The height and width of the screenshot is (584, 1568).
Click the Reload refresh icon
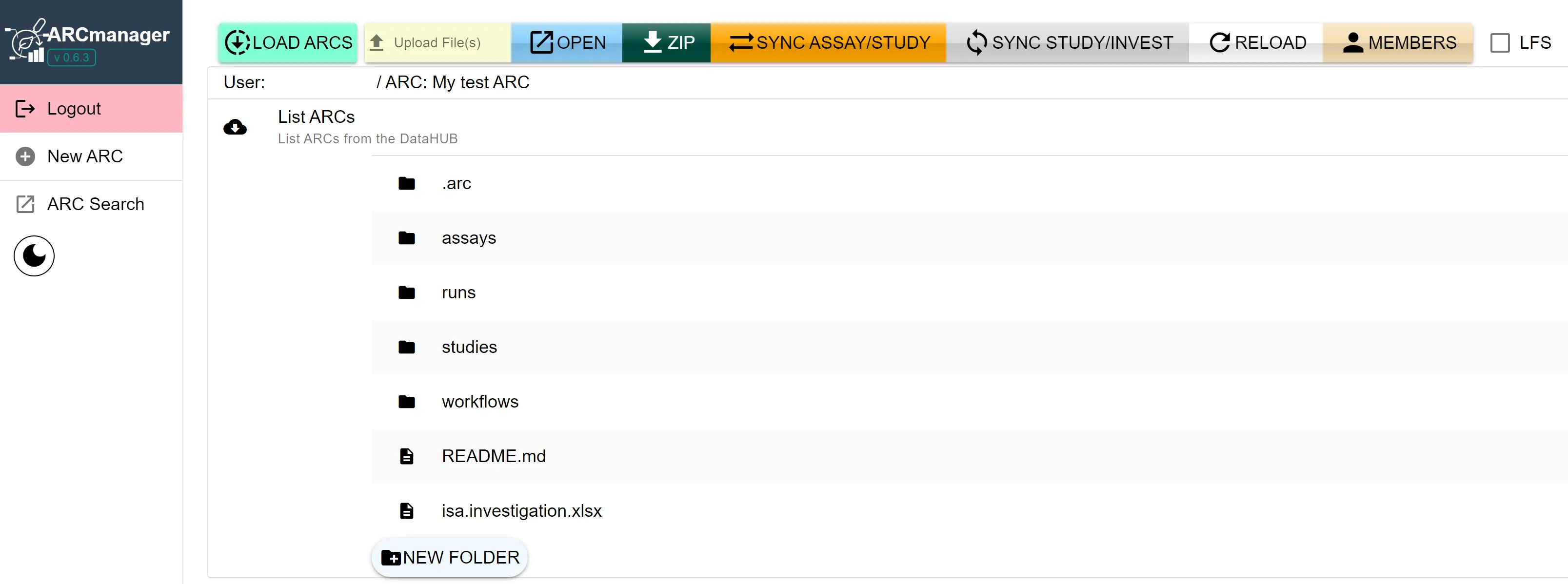(x=1219, y=42)
